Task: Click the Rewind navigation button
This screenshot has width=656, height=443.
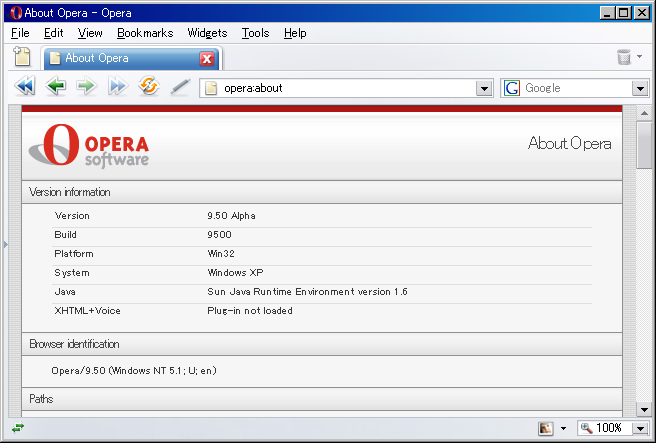Action: coord(25,86)
